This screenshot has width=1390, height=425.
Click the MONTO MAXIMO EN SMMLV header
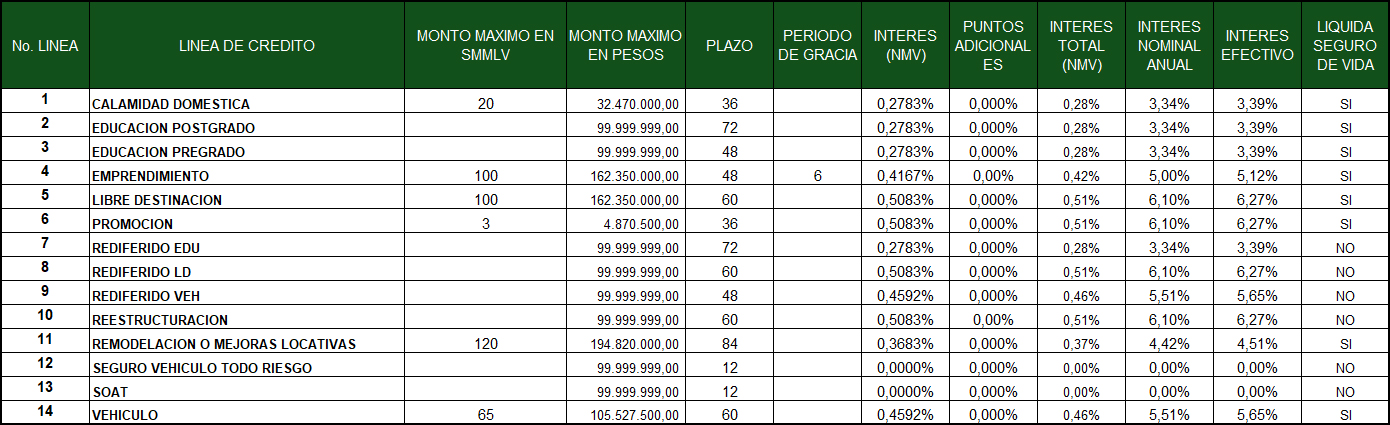(x=485, y=45)
